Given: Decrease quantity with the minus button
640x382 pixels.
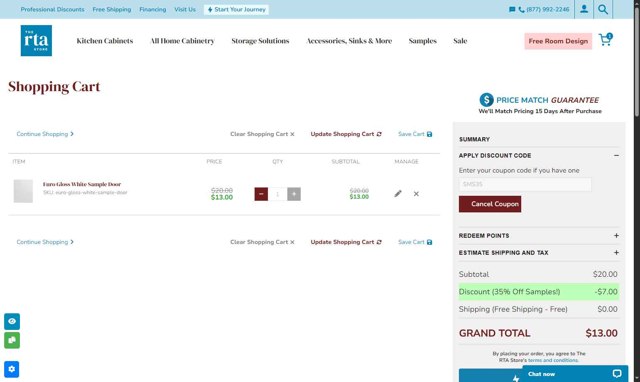Looking at the screenshot, I should point(261,194).
